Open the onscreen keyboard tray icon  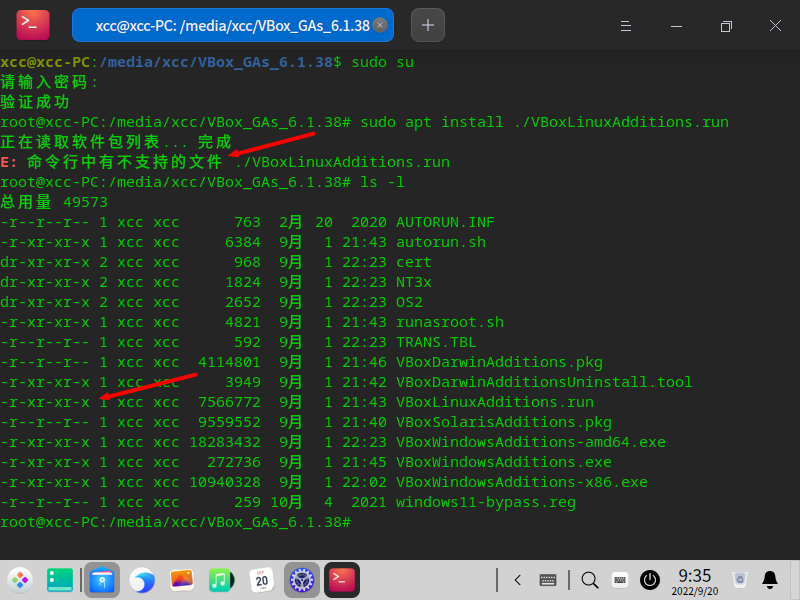click(548, 580)
